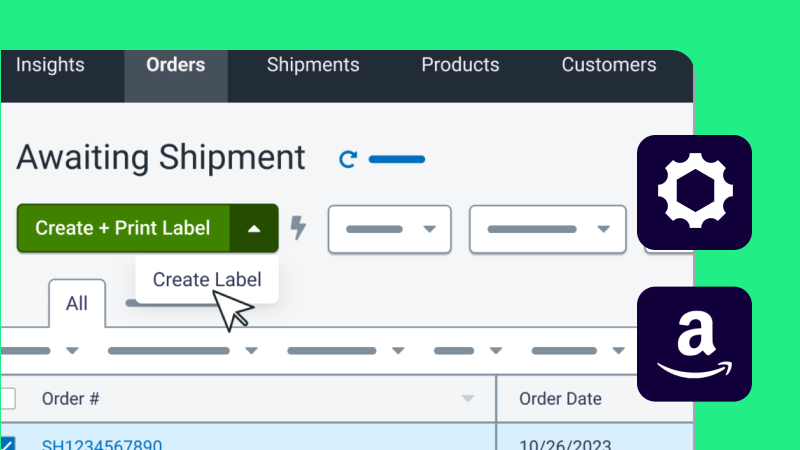Open the Products tab
Screen dimensions: 800x450
click(460, 65)
